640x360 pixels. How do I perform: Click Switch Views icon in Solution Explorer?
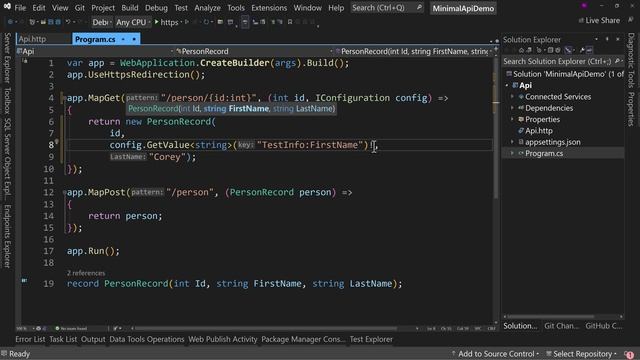(529, 50)
